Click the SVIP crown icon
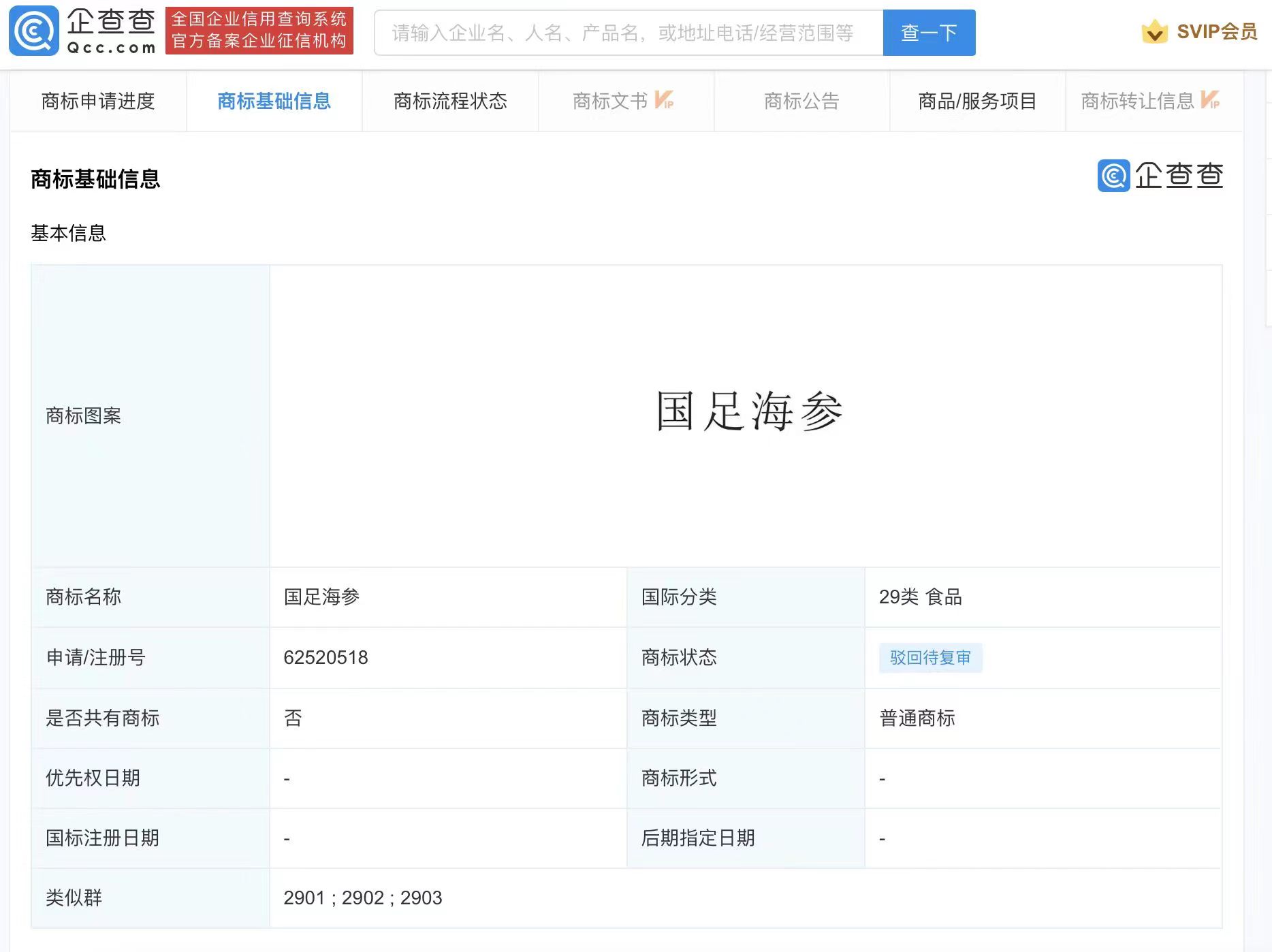1272x952 pixels. (1154, 31)
